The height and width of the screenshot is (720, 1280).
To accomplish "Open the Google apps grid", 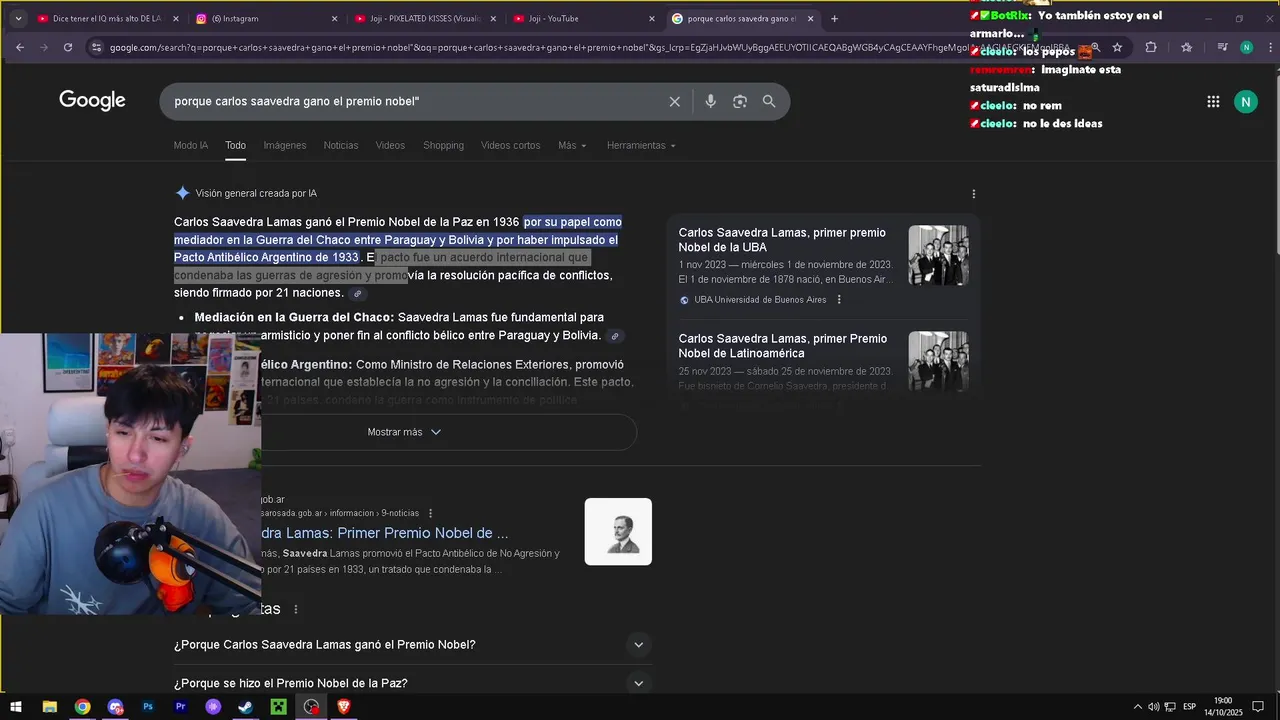I will click(1213, 101).
